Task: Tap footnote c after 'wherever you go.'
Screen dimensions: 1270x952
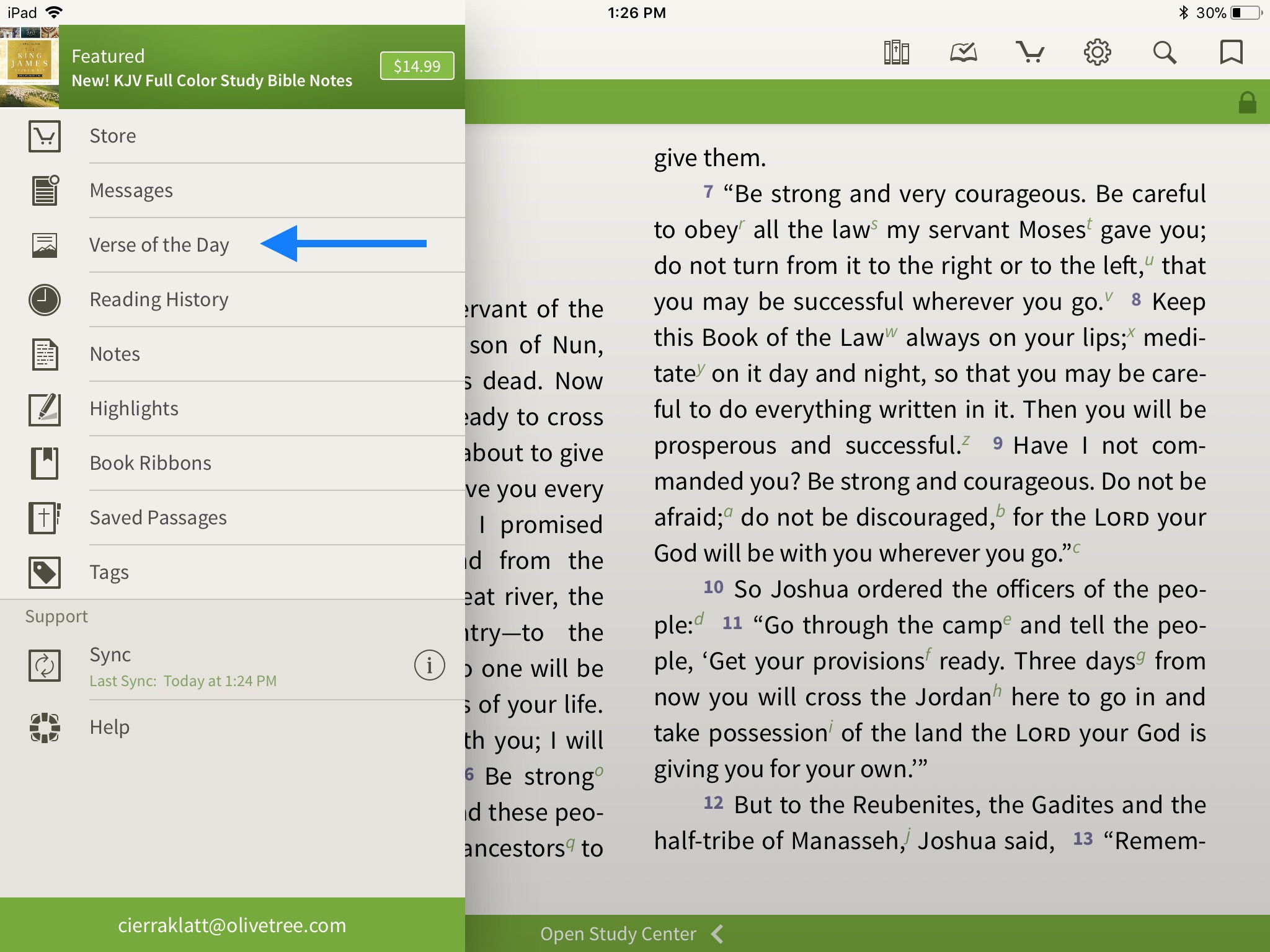Action: [1076, 547]
